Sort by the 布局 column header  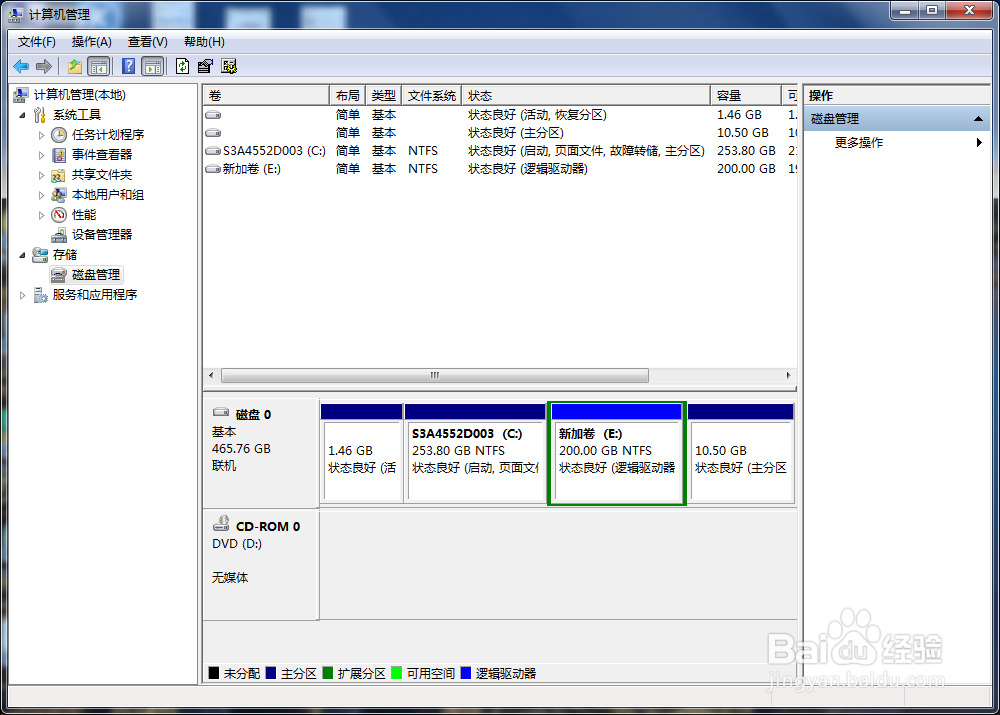pos(348,96)
